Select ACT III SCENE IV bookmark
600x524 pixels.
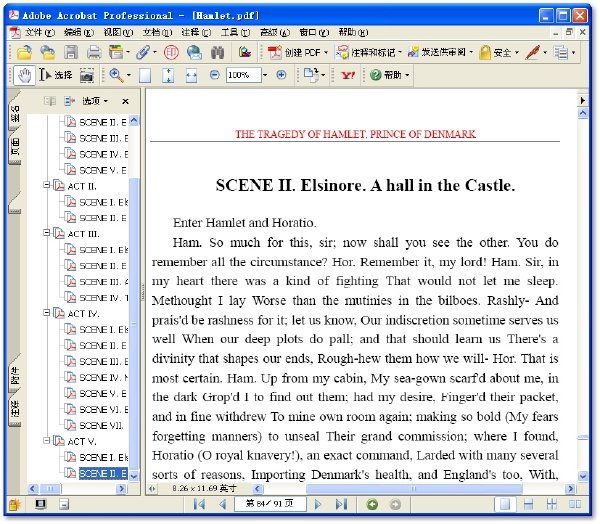point(104,297)
